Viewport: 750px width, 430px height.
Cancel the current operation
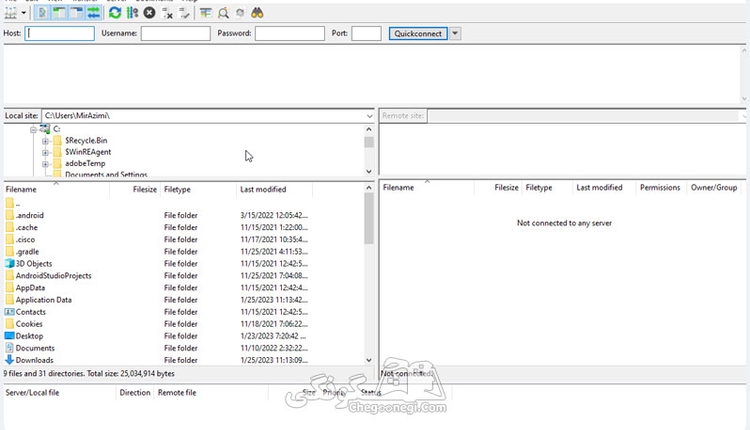[150, 13]
